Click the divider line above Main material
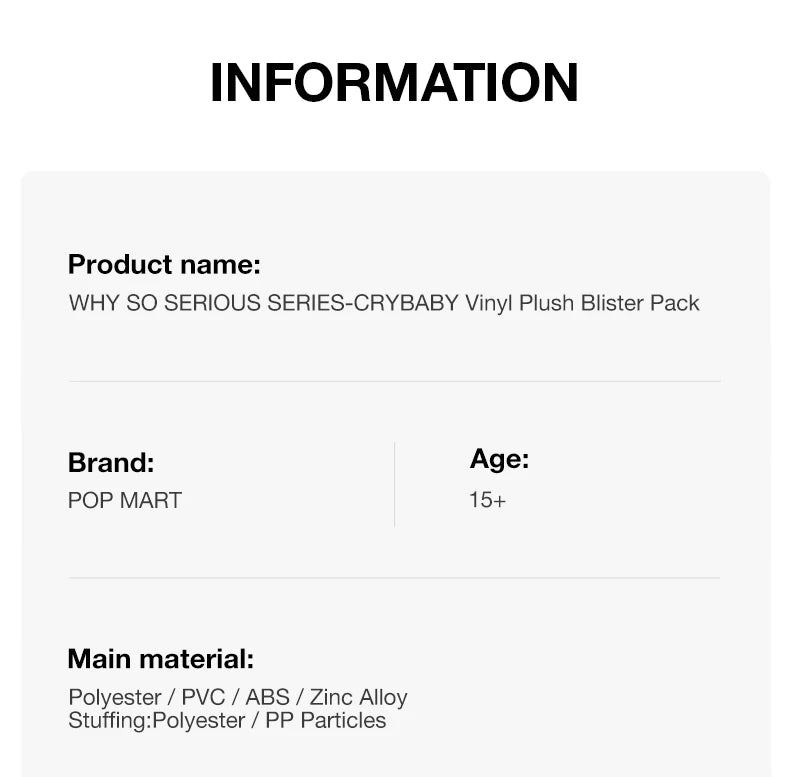The height and width of the screenshot is (777, 790). coord(394,577)
